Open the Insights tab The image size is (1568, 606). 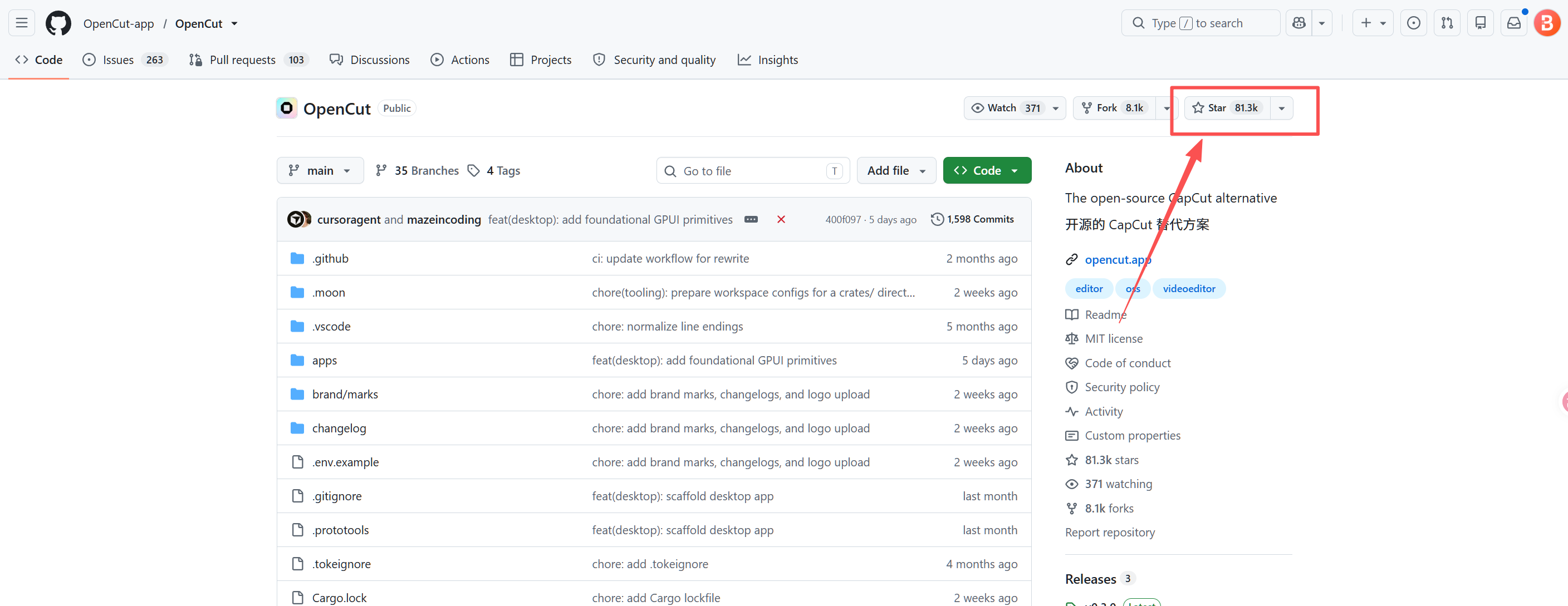(x=767, y=60)
